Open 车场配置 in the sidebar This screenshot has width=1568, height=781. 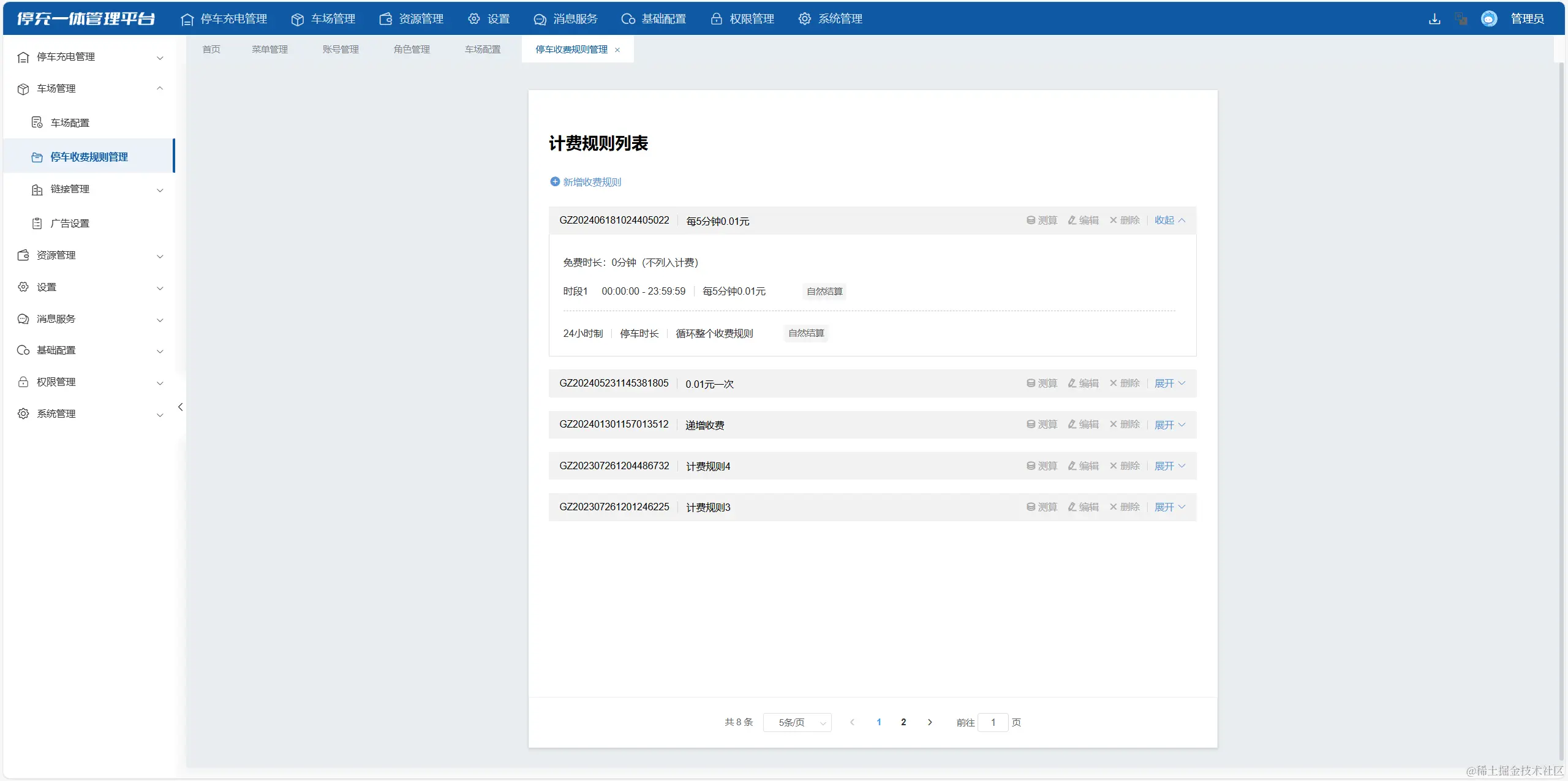(70, 123)
